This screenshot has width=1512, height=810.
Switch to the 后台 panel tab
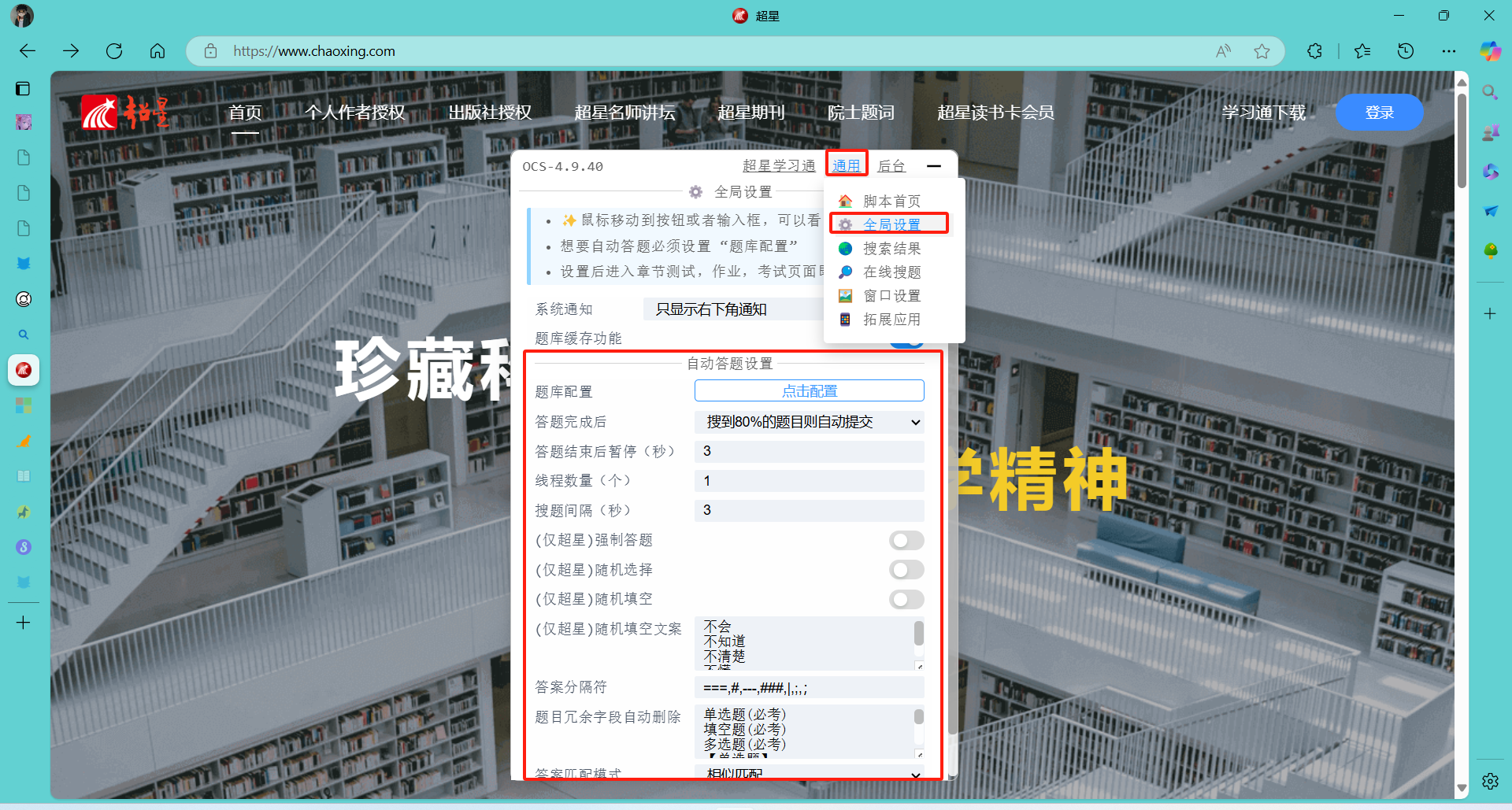[x=891, y=166]
